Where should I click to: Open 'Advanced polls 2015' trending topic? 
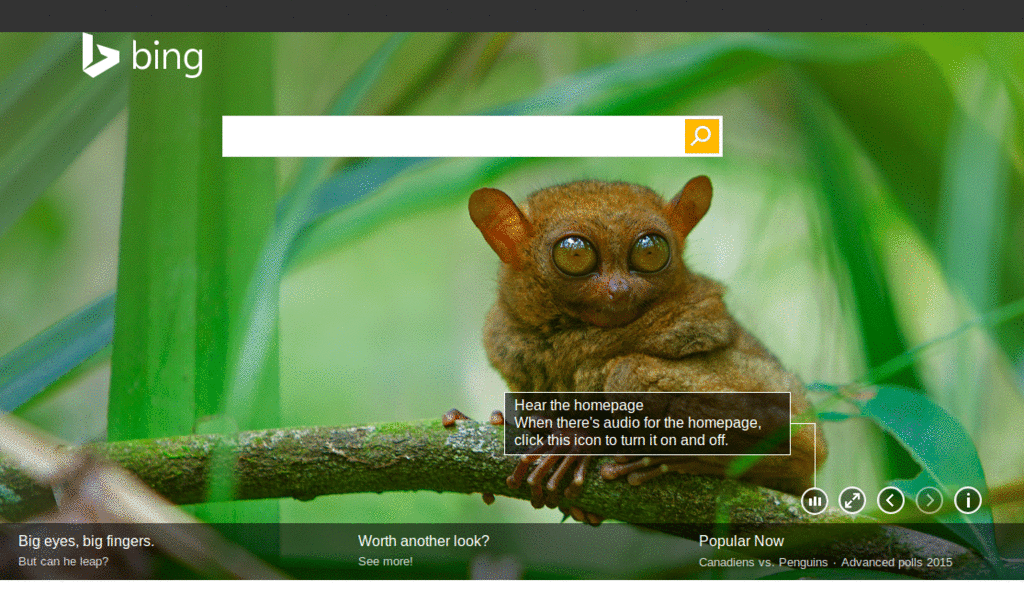click(x=897, y=562)
